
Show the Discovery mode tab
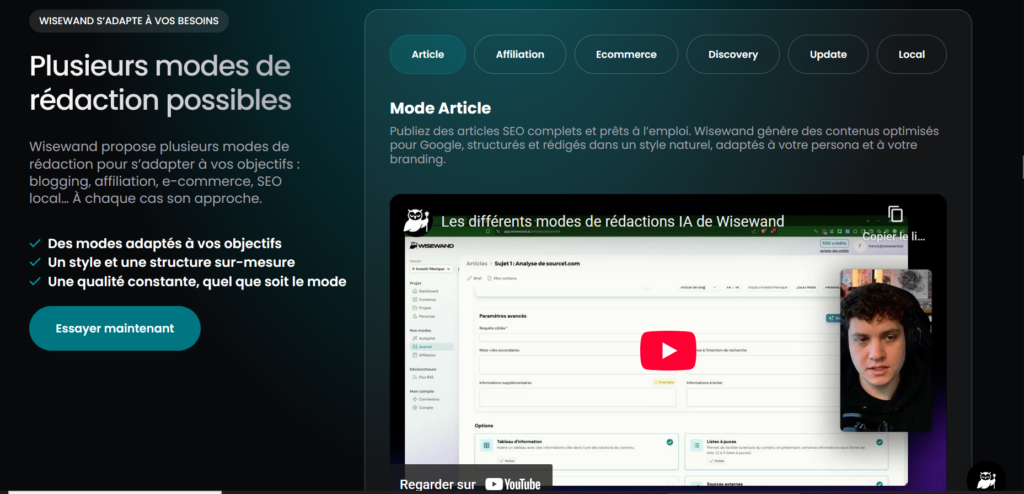[x=733, y=54]
